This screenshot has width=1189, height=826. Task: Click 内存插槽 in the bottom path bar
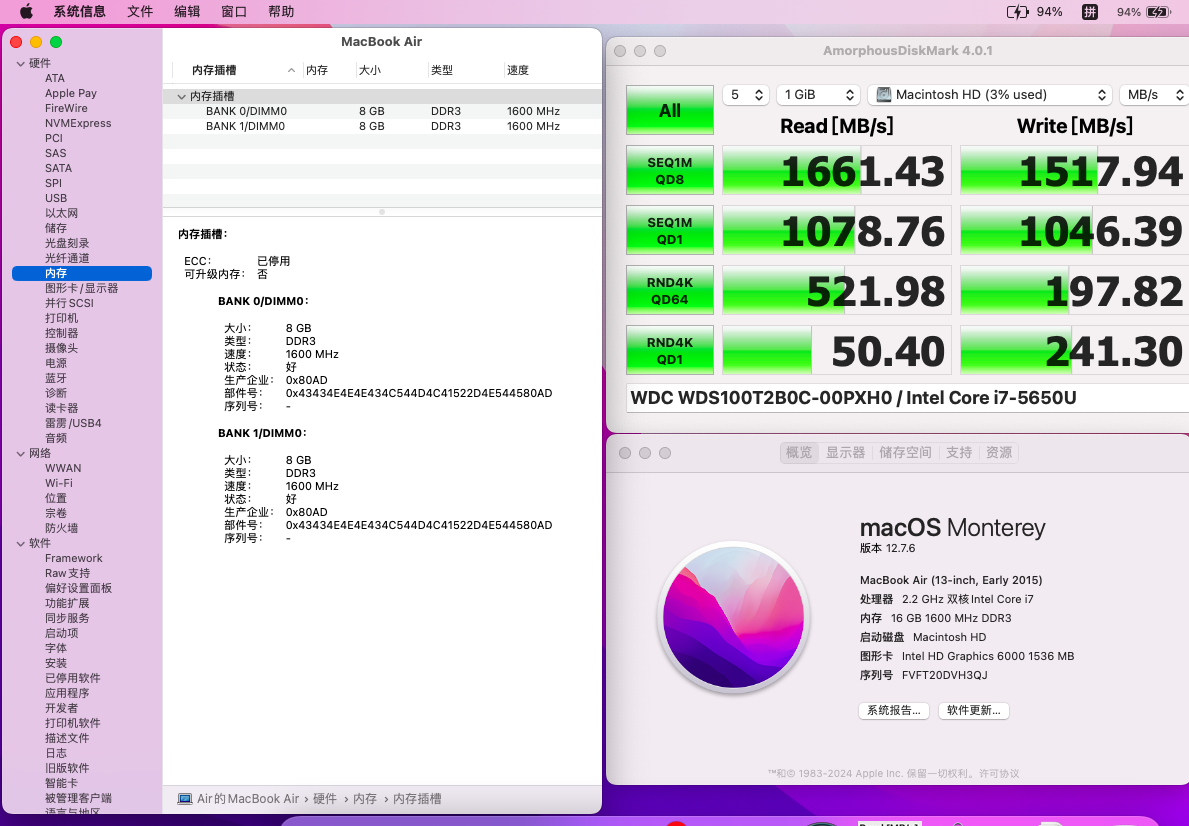418,799
